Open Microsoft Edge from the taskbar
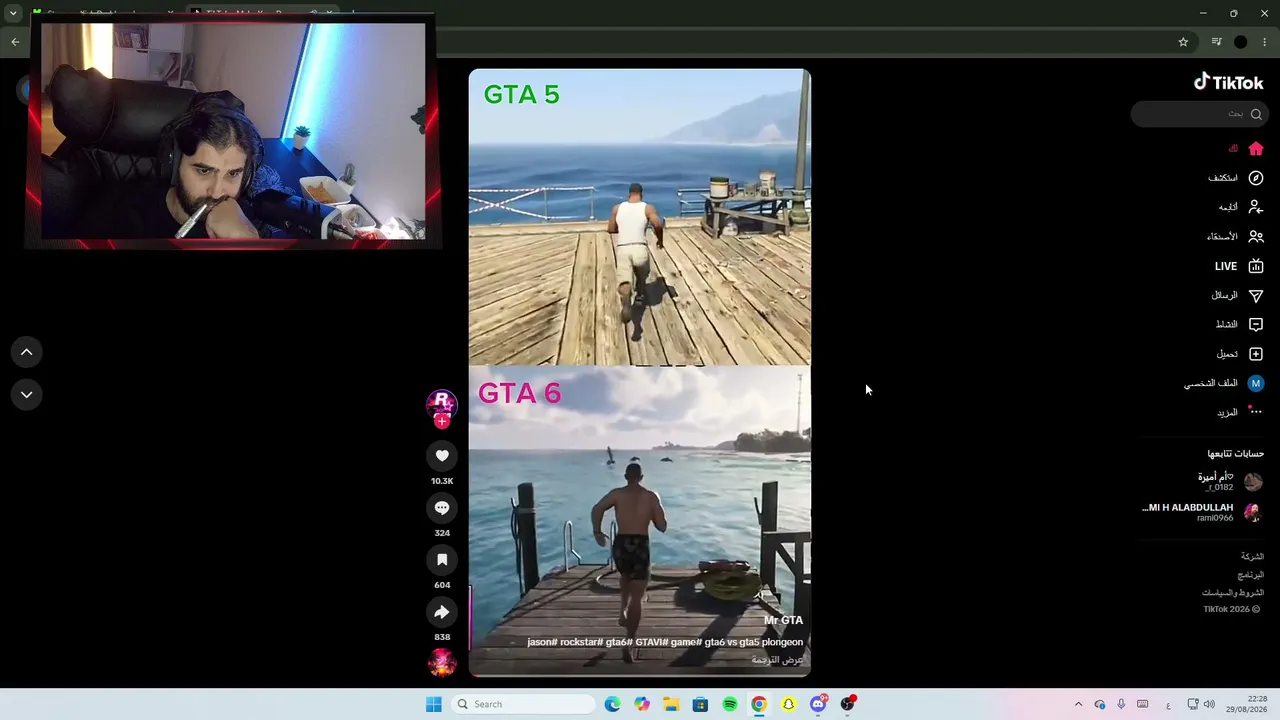This screenshot has height=720, width=1280. (613, 704)
